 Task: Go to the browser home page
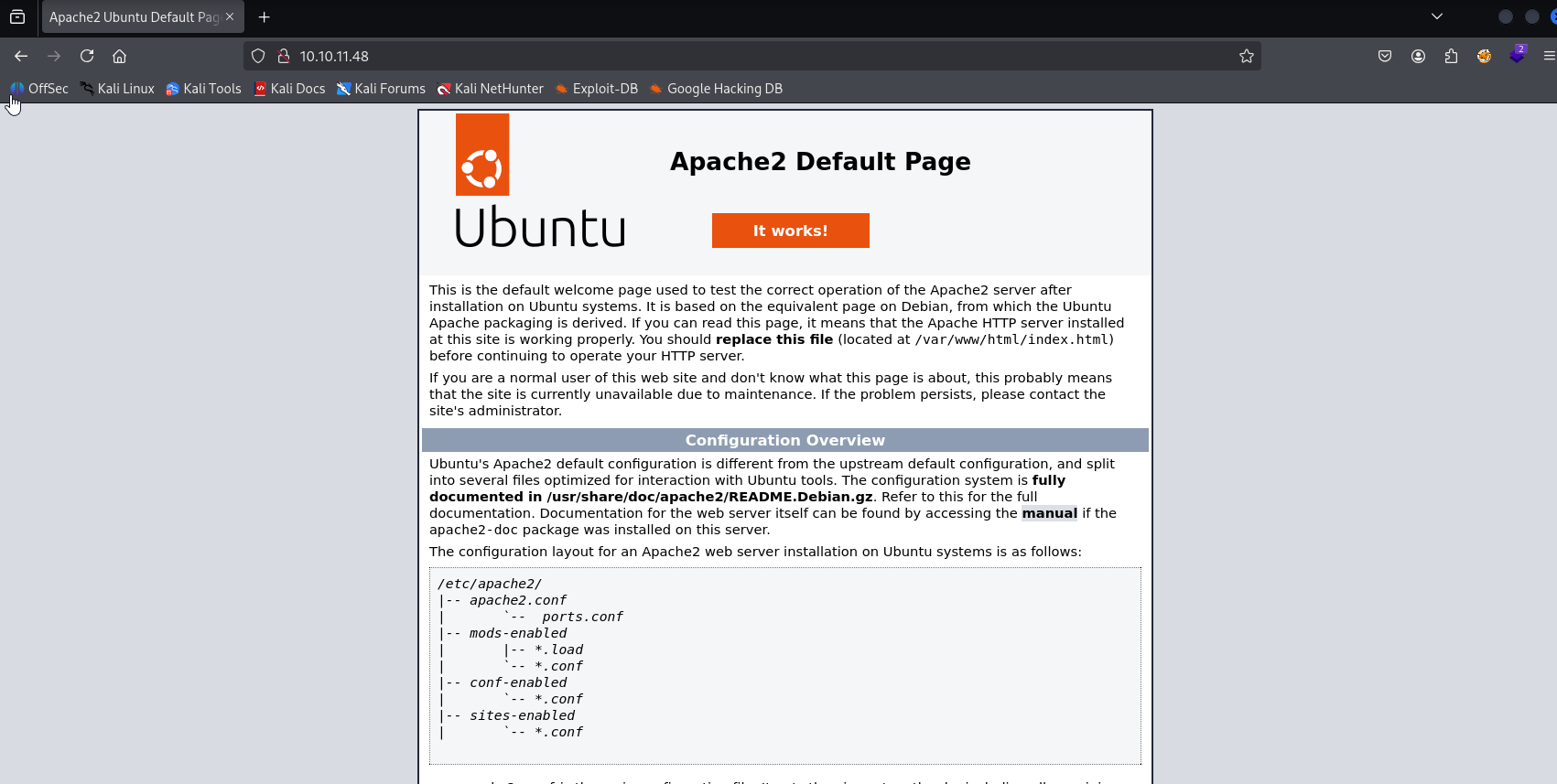(119, 56)
